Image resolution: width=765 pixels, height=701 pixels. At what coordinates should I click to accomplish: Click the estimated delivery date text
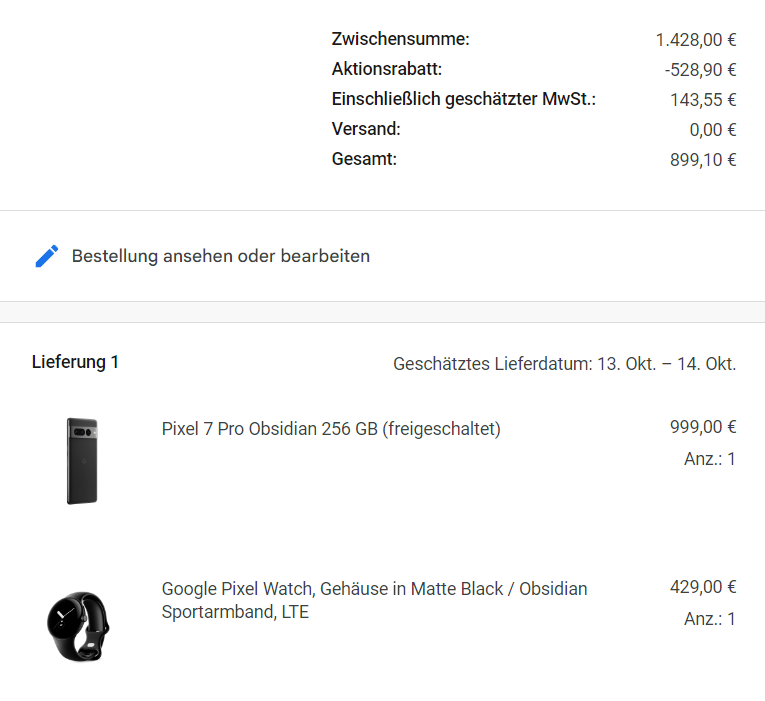tap(564, 364)
